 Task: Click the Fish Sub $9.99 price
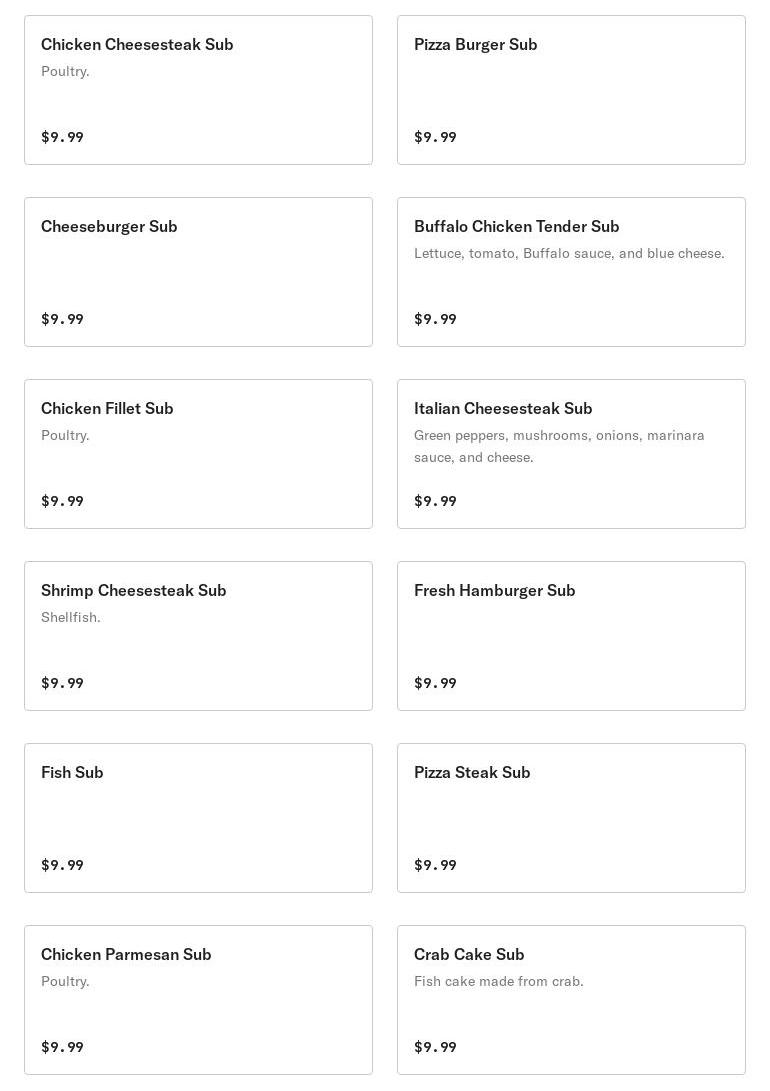click(x=62, y=865)
